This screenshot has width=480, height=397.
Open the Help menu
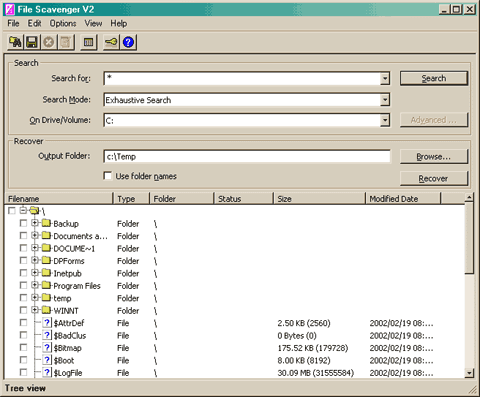119,23
